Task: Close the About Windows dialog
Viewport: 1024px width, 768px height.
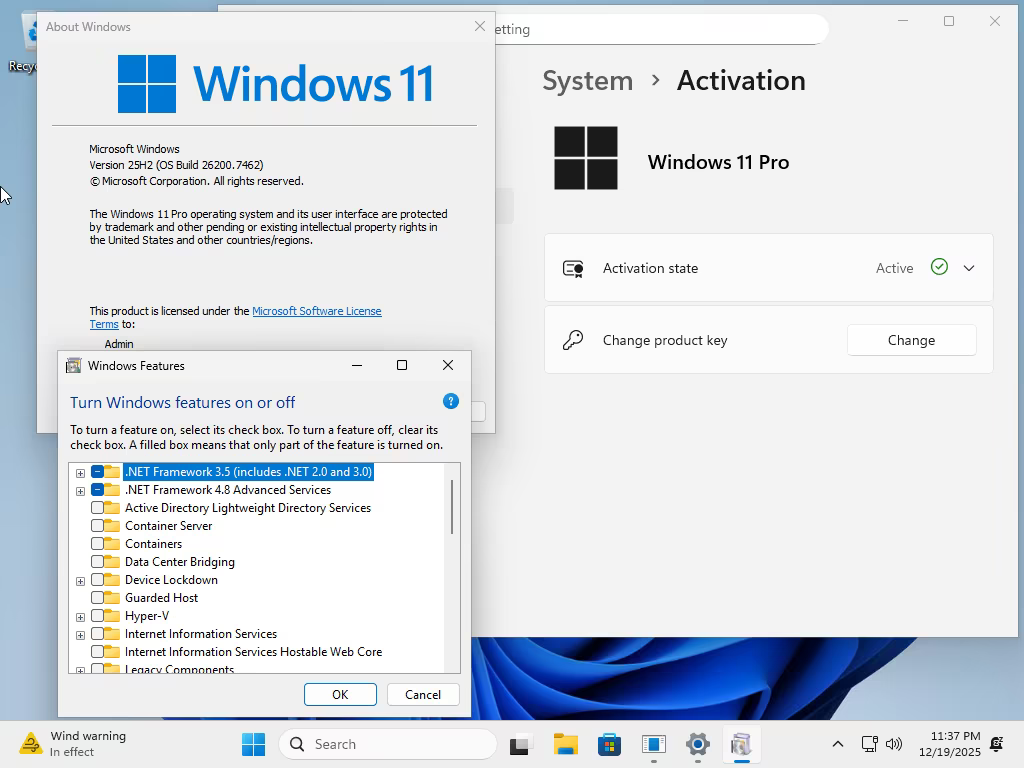Action: click(x=480, y=26)
